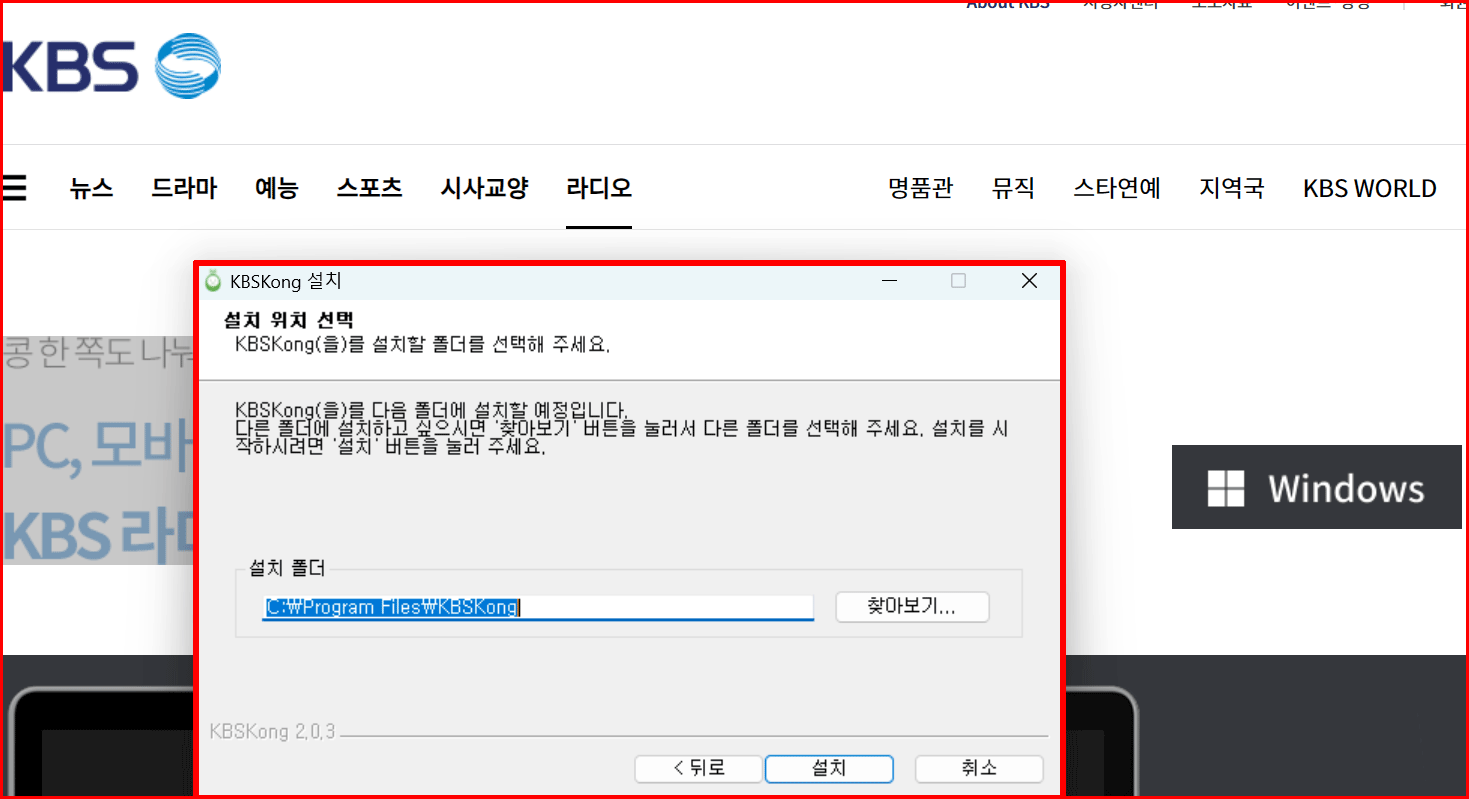This screenshot has height=799, width=1469.
Task: Open the hamburger menu icon
Action: click(14, 188)
